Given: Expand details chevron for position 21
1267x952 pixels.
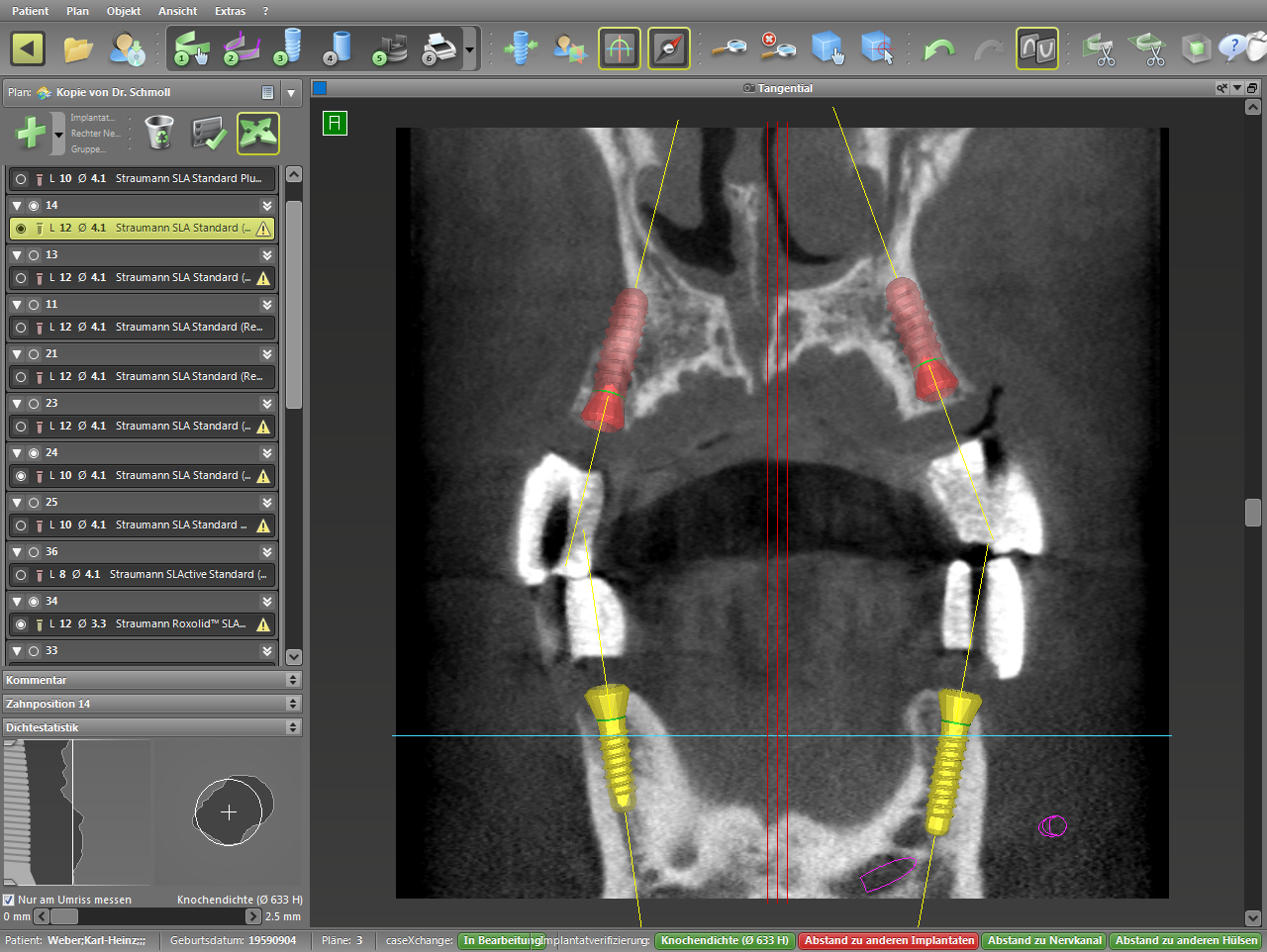Looking at the screenshot, I should pyautogui.click(x=266, y=354).
